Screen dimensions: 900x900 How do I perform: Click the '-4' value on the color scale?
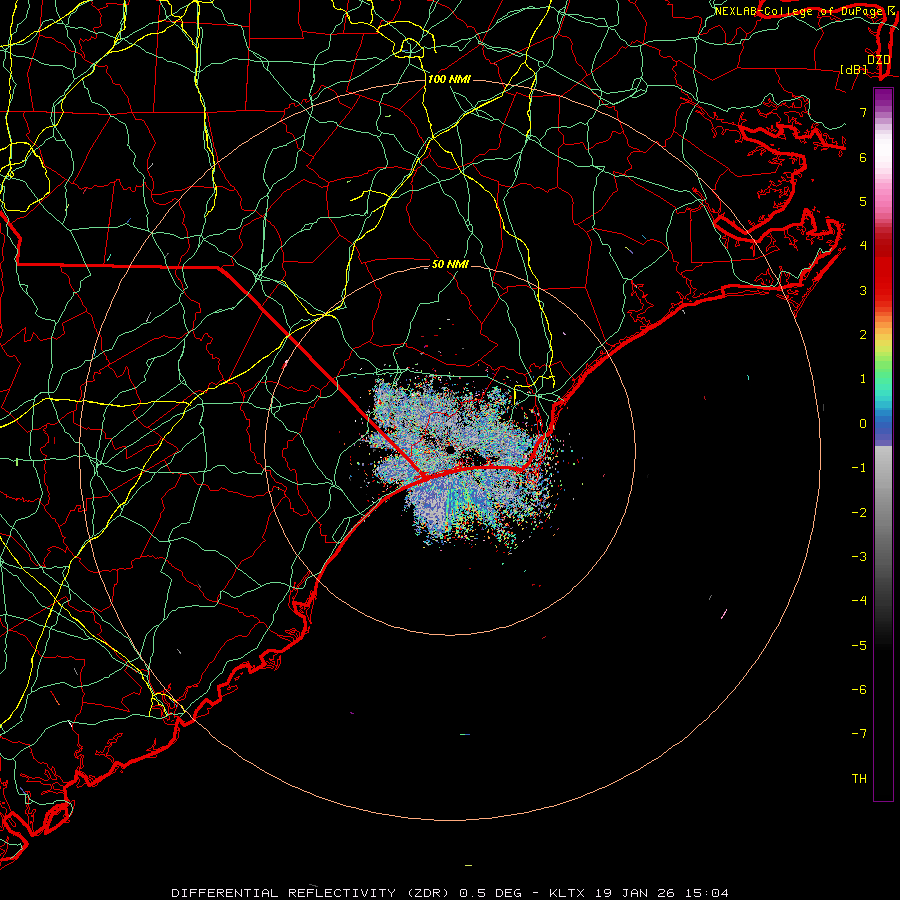[859, 601]
